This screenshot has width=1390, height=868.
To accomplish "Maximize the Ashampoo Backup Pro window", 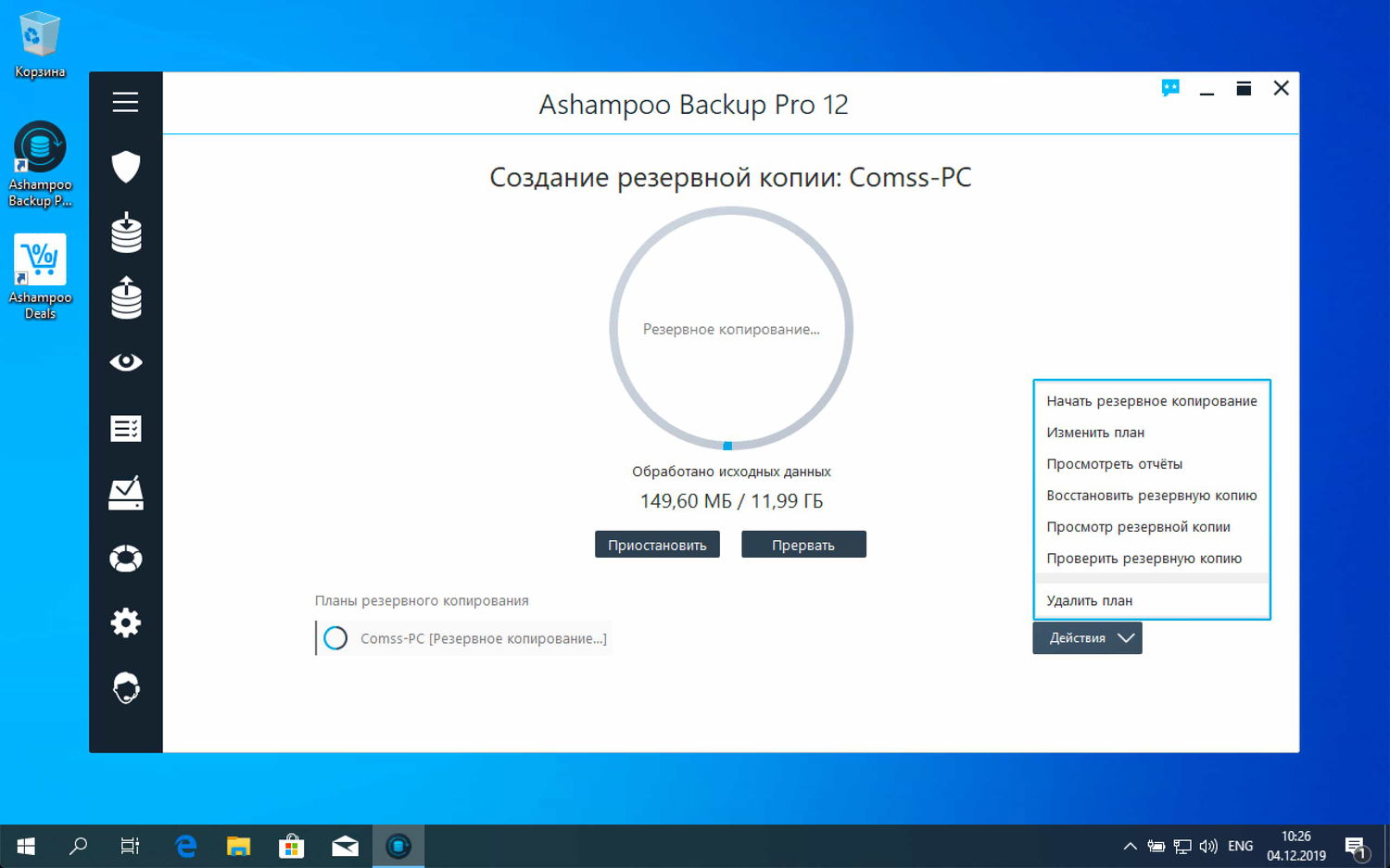I will click(1244, 88).
